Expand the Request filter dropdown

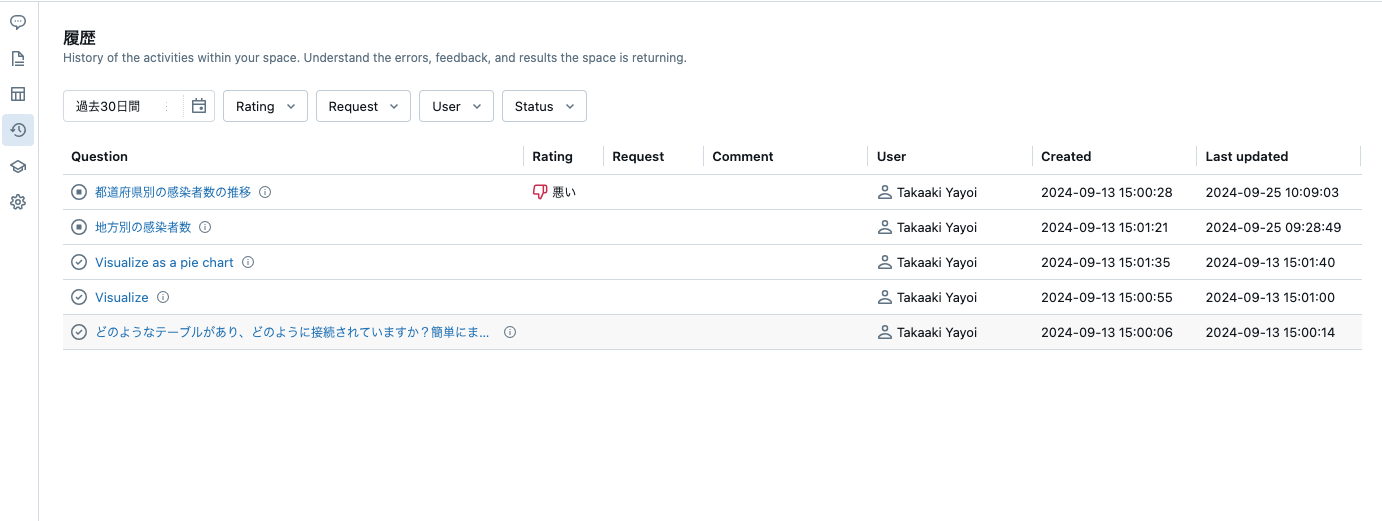pos(363,106)
